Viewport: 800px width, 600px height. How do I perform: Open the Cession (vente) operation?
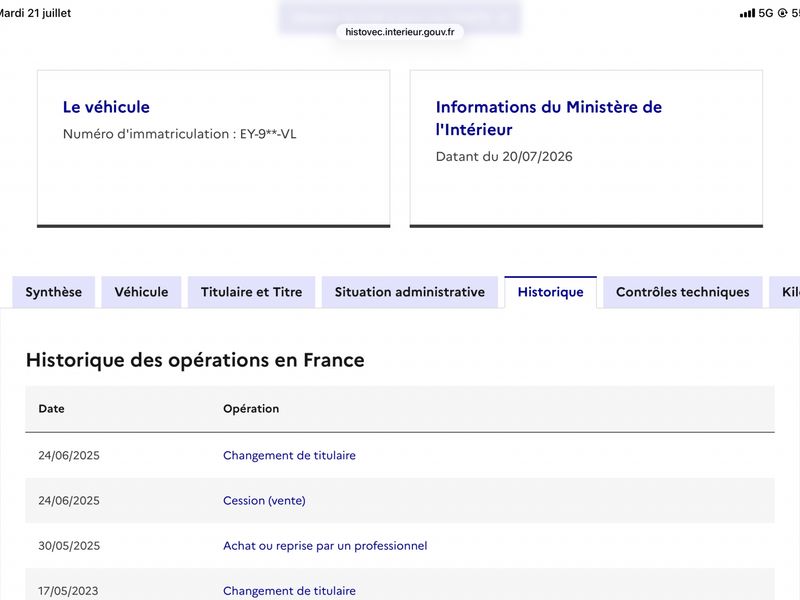click(264, 501)
